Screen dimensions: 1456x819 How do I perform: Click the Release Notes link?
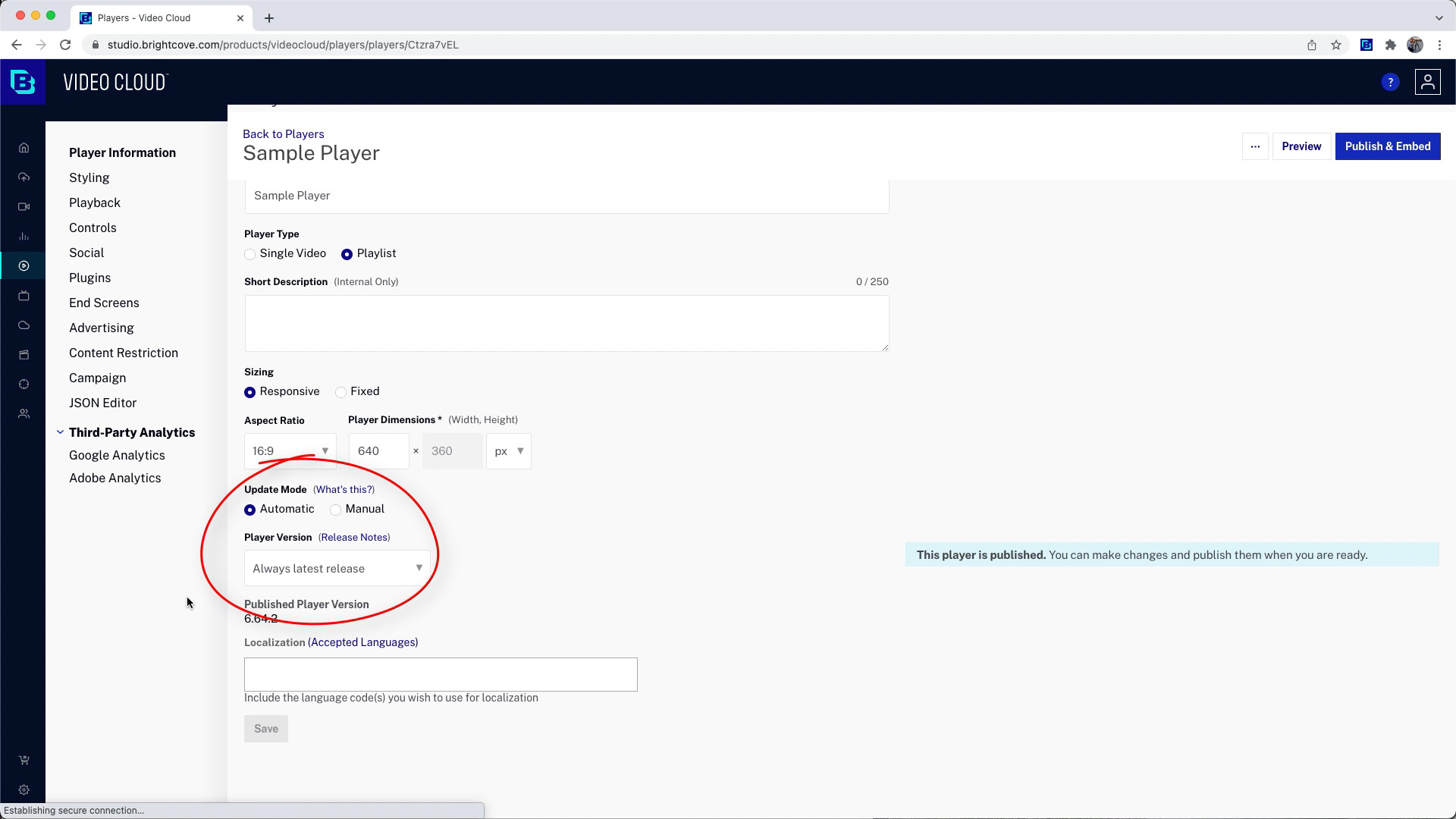(354, 537)
